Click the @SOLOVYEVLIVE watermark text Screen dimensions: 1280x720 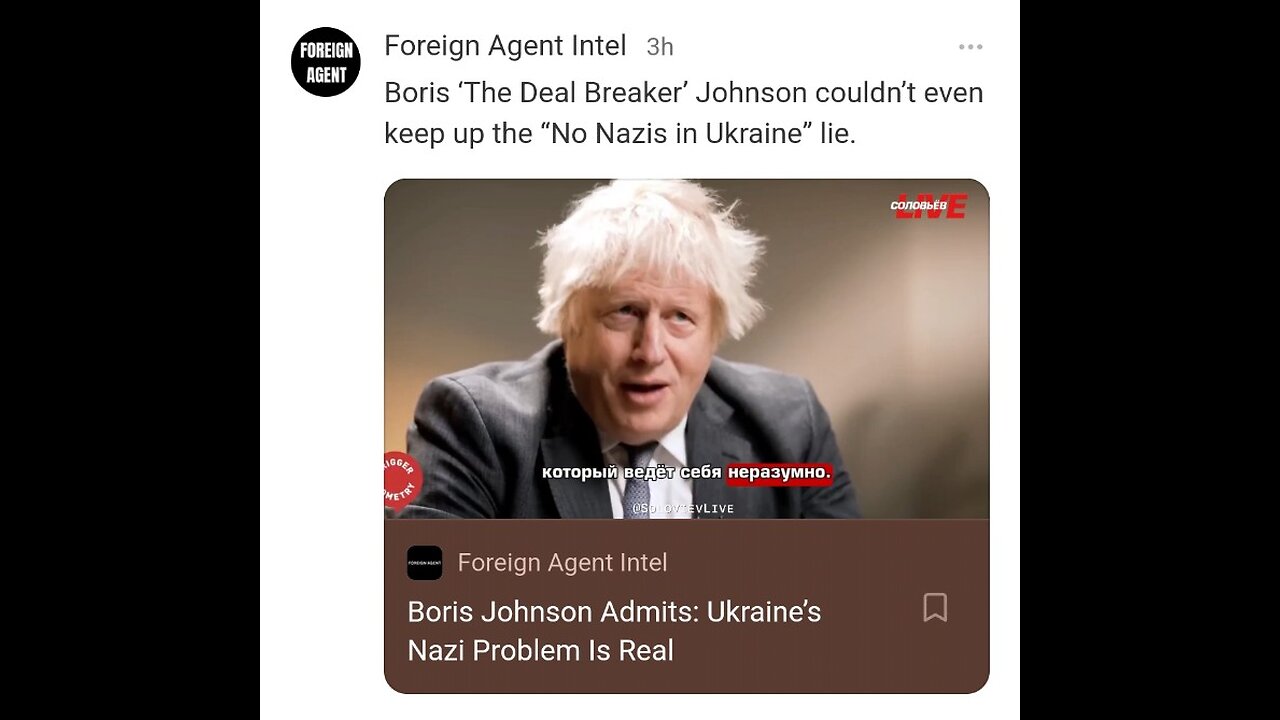(683, 509)
